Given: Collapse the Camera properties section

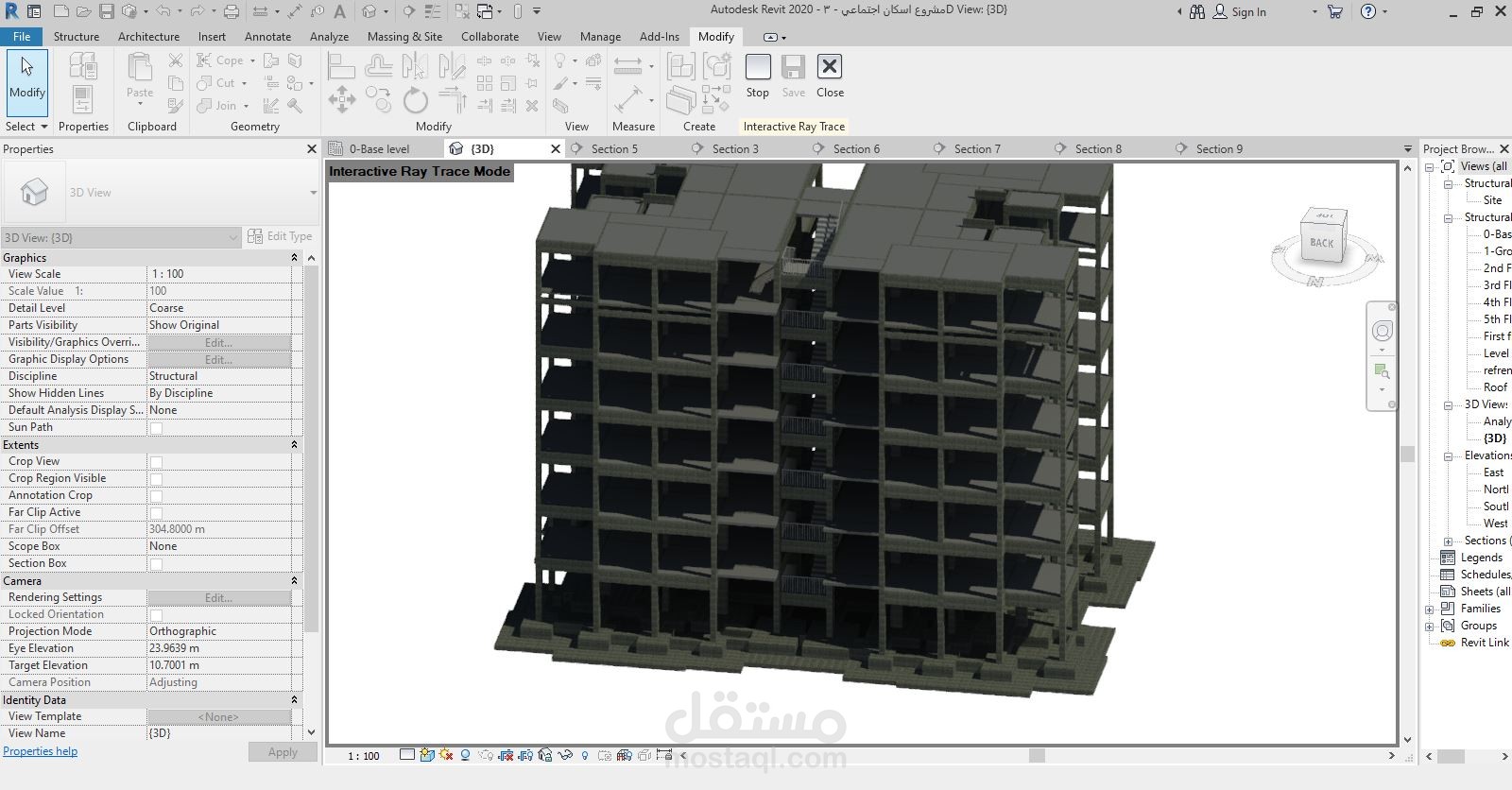Looking at the screenshot, I should tap(294, 581).
